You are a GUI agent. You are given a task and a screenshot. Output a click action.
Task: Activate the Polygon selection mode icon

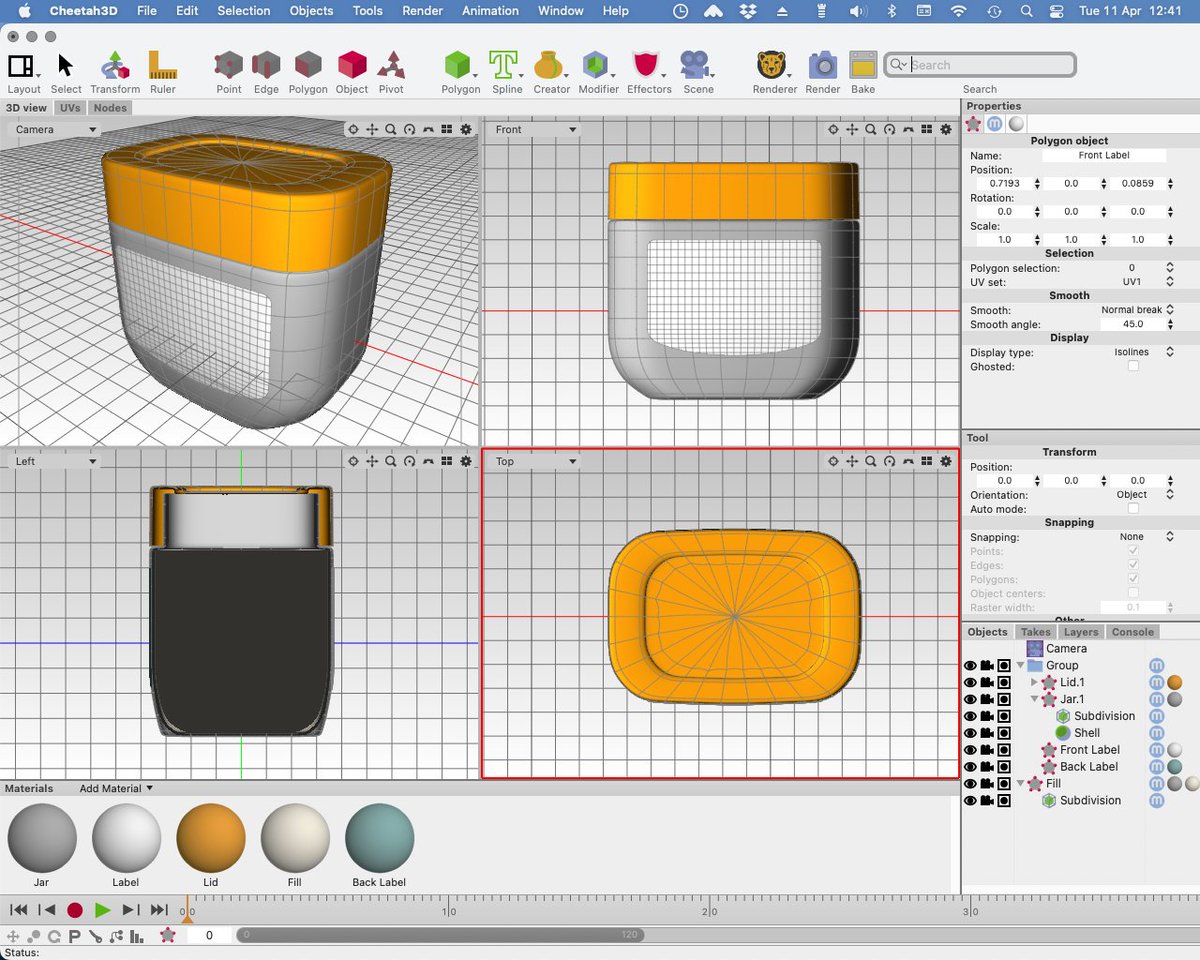tap(307, 65)
